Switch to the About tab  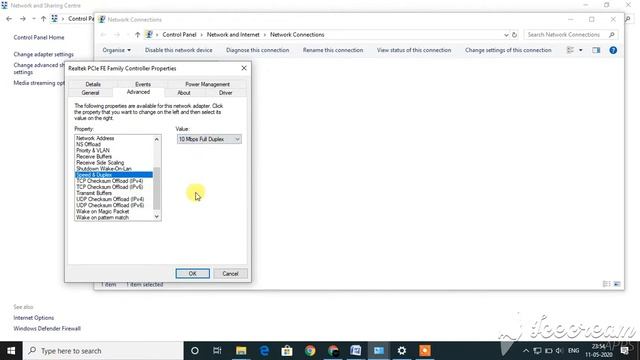184,93
